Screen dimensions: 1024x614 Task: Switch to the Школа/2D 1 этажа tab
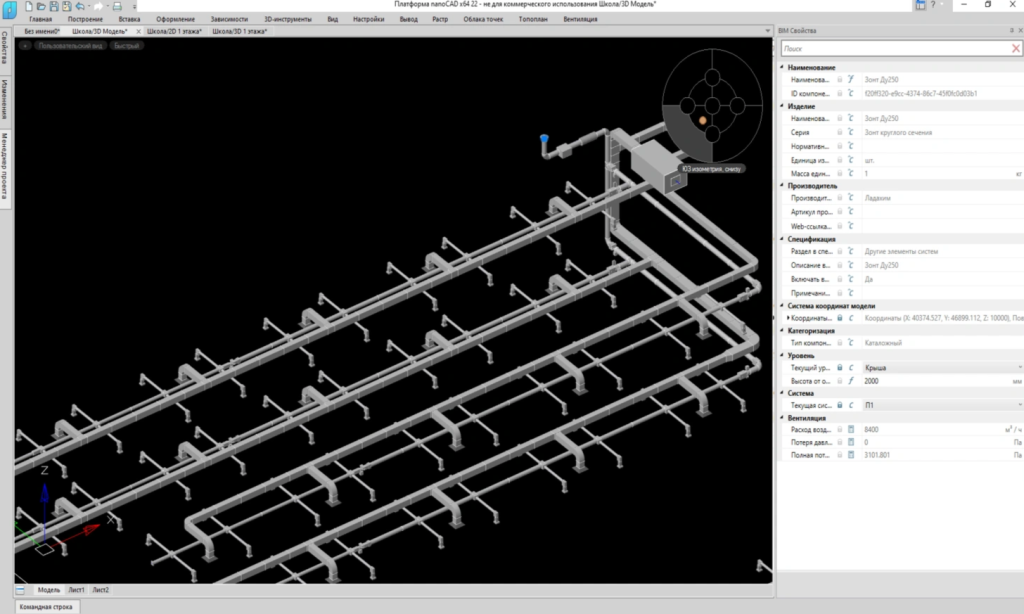pyautogui.click(x=174, y=30)
